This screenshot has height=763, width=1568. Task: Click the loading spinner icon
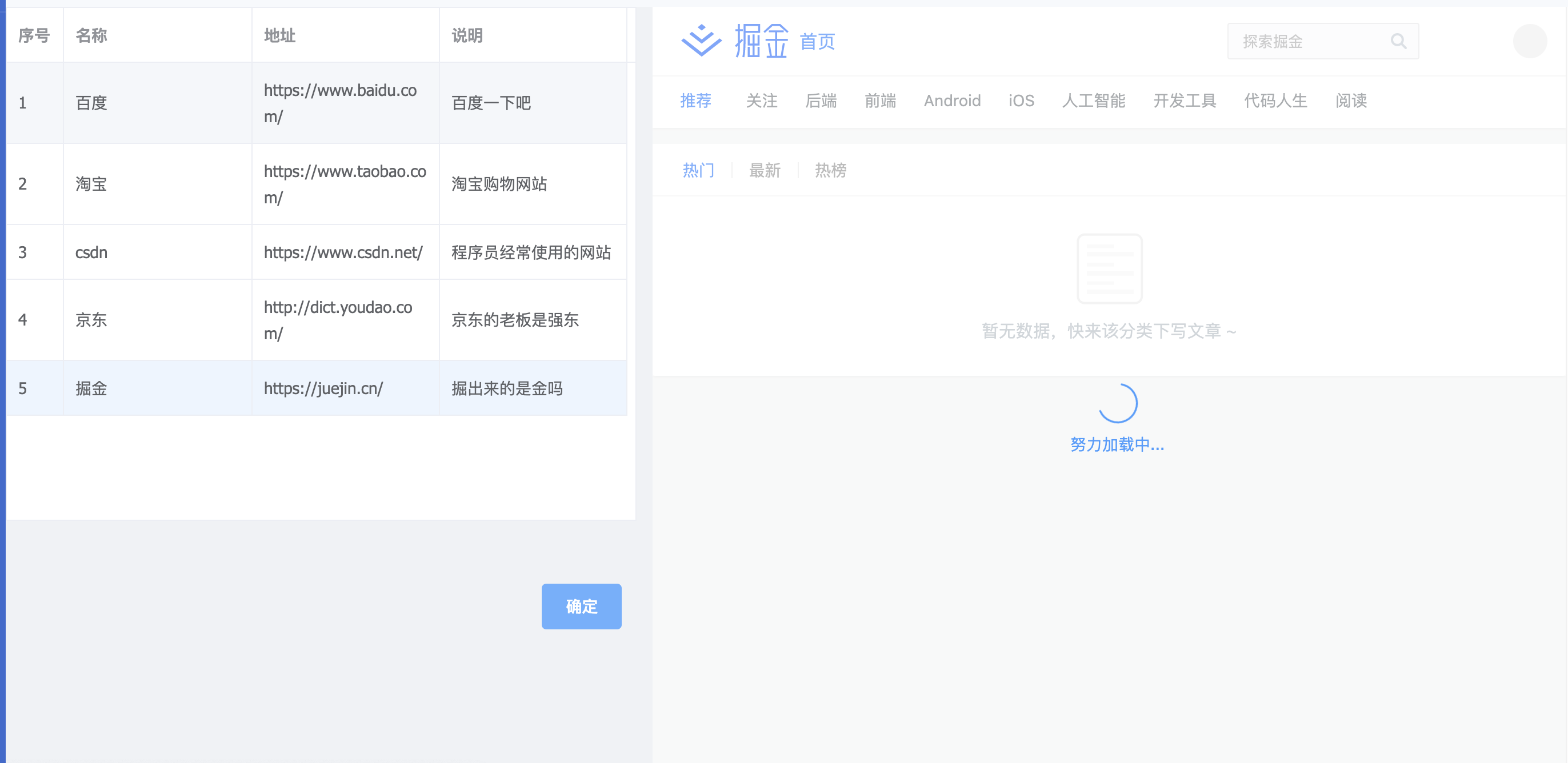click(1118, 403)
